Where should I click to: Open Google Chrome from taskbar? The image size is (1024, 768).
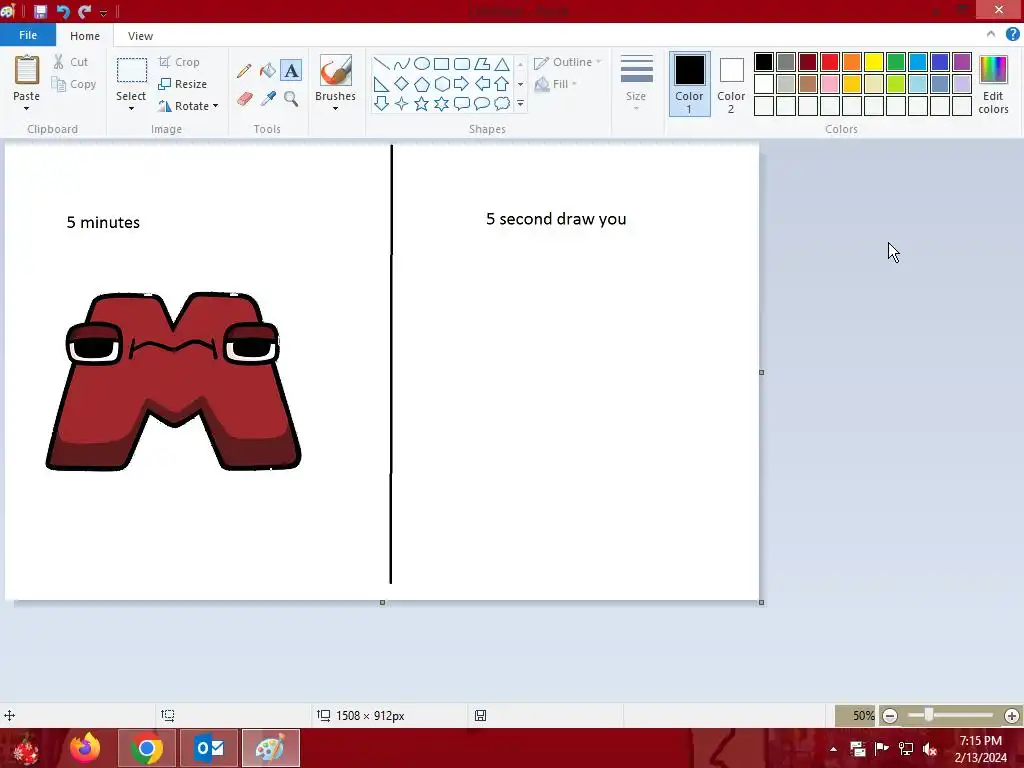pyautogui.click(x=146, y=748)
